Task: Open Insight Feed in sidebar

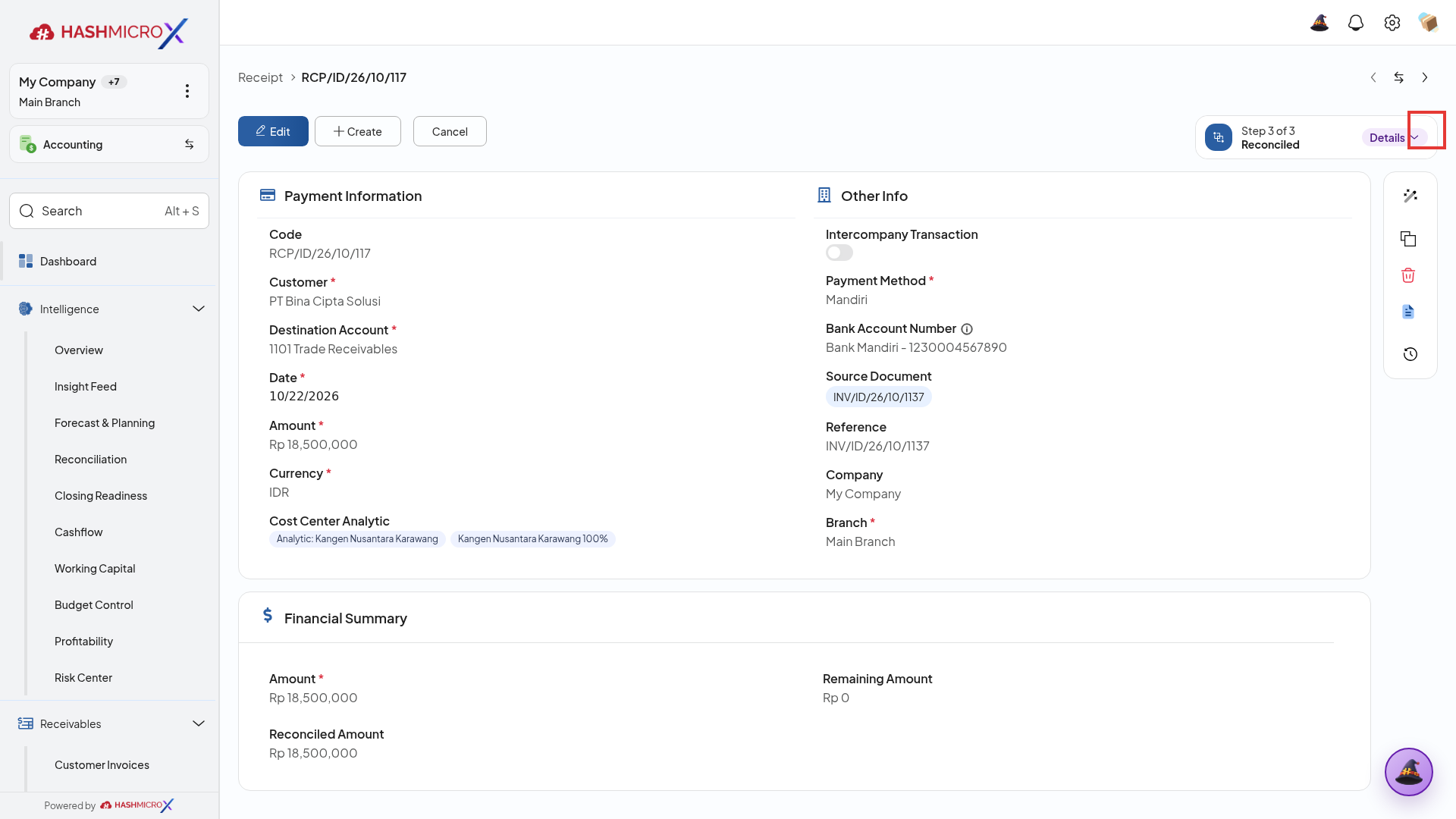Action: click(86, 387)
